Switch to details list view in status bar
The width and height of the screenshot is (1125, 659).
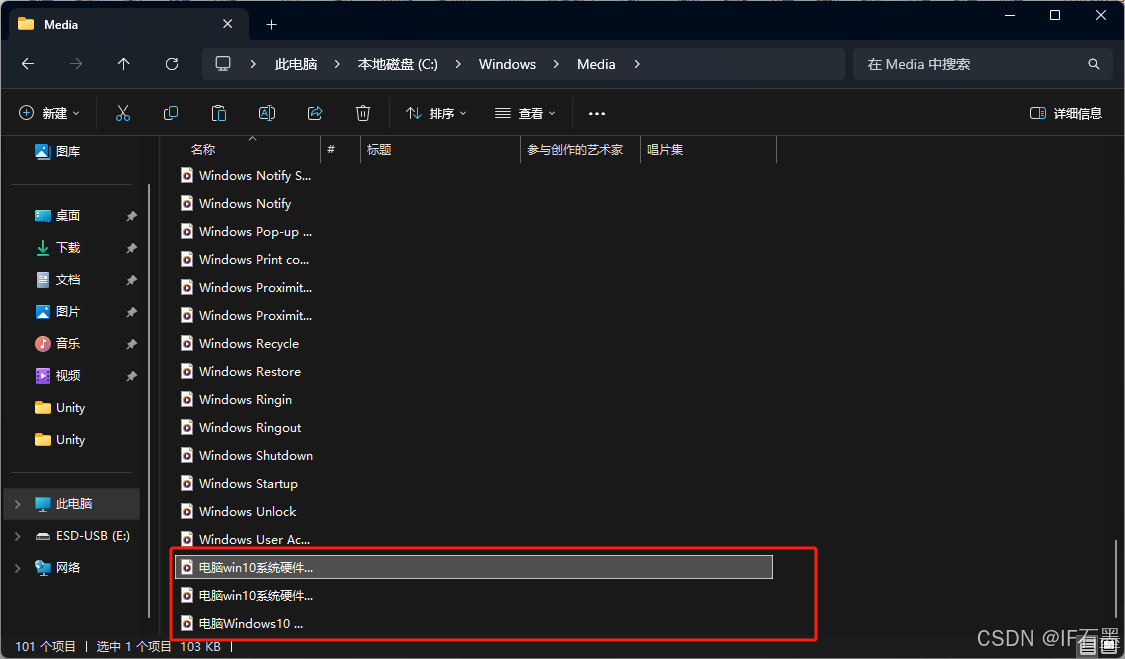point(1088,647)
